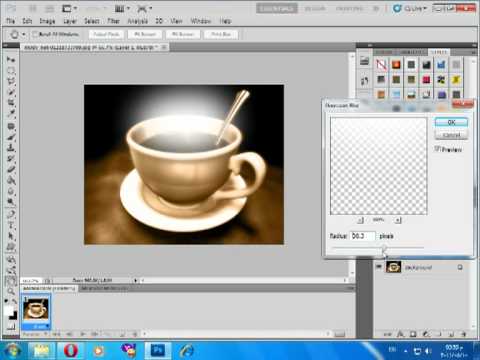
Task: Click the add layer style fx icon
Action: [400, 334]
